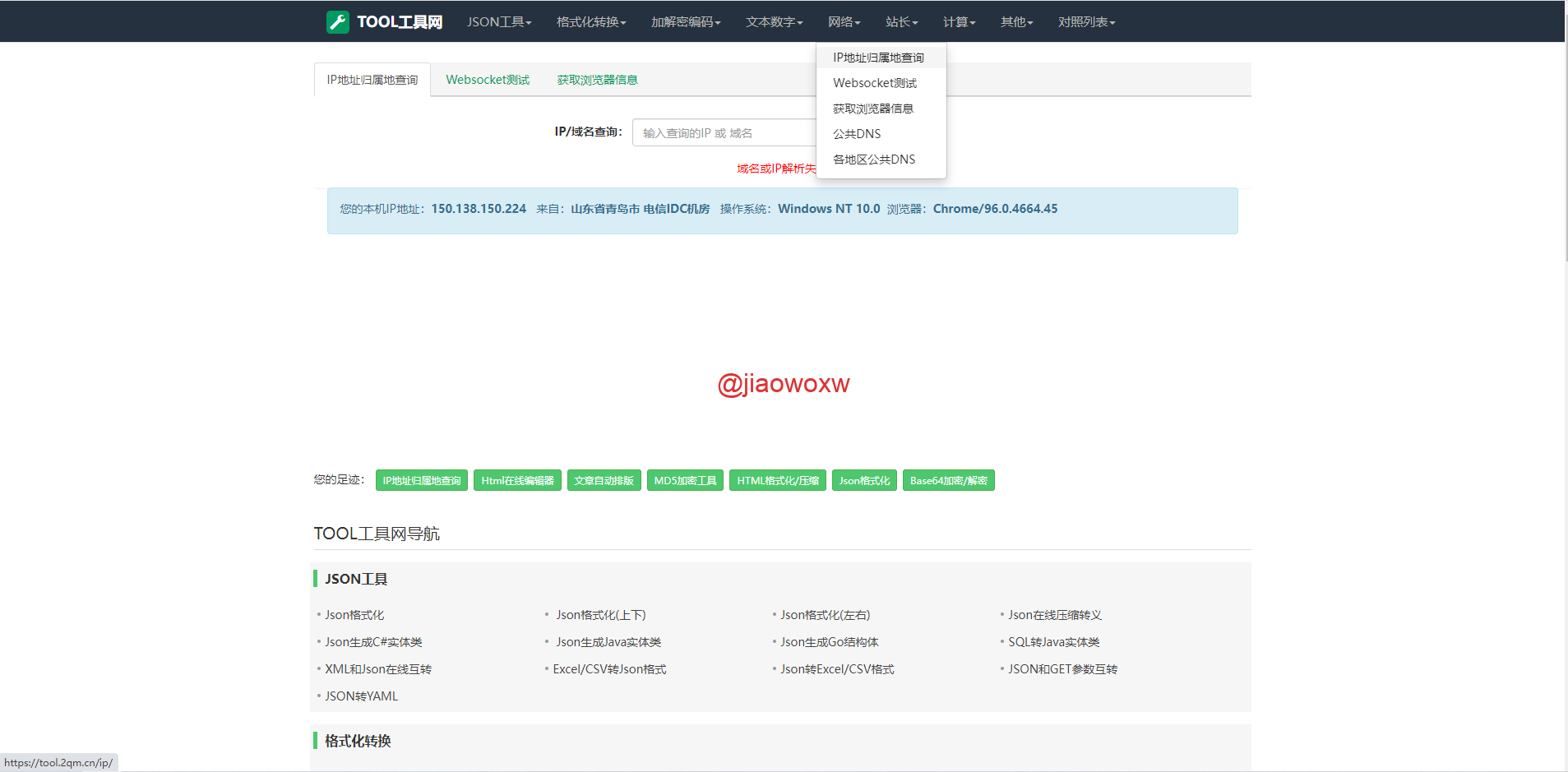Open the Json格式化(上下) link

601,615
